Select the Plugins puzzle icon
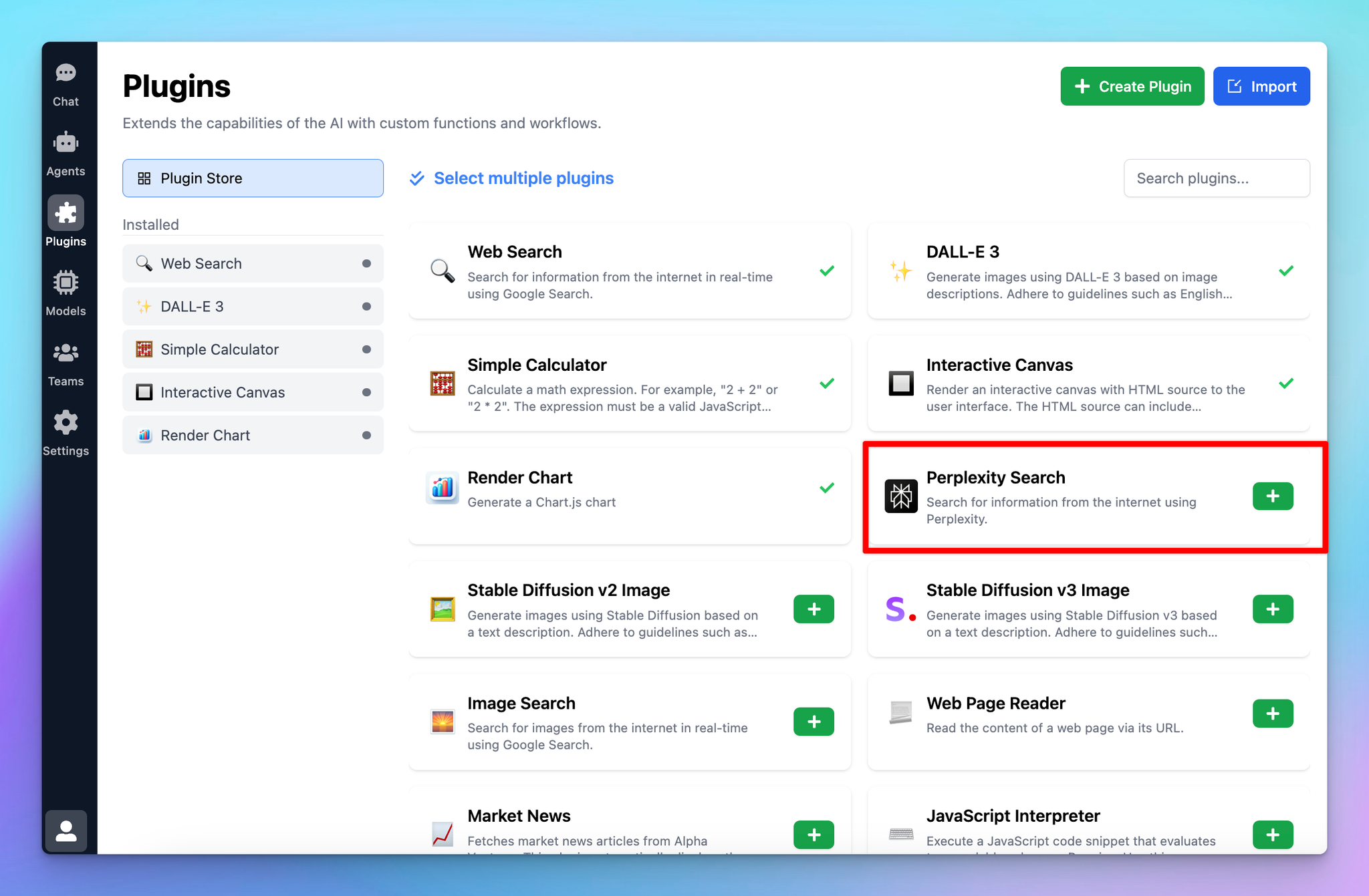 (66, 212)
